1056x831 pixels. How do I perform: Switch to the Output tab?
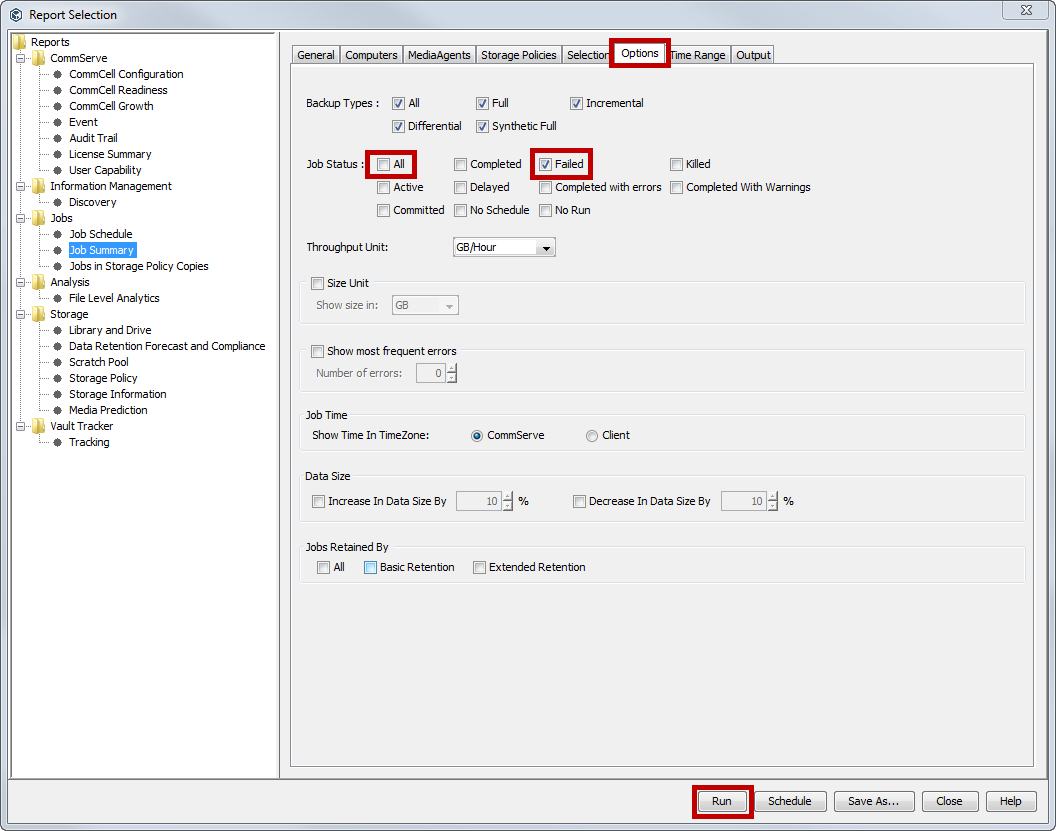tap(753, 55)
